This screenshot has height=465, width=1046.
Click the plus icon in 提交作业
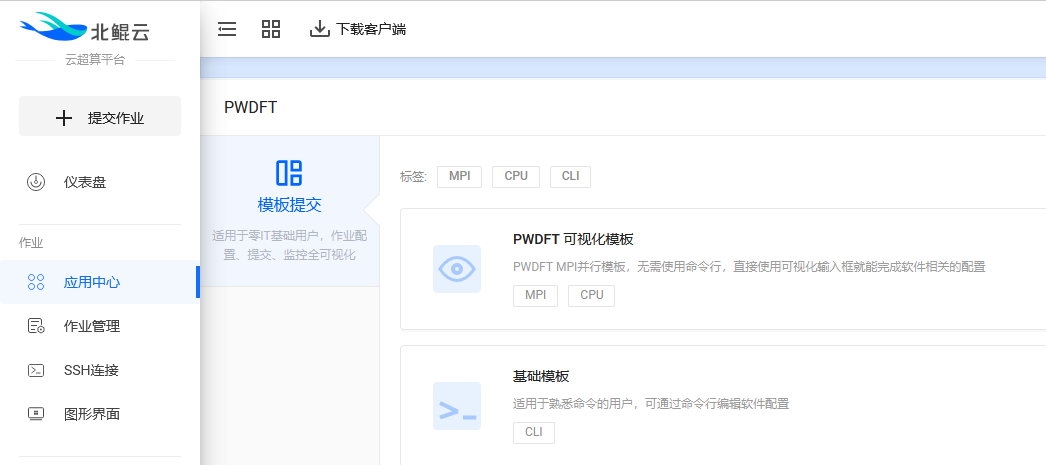63,118
